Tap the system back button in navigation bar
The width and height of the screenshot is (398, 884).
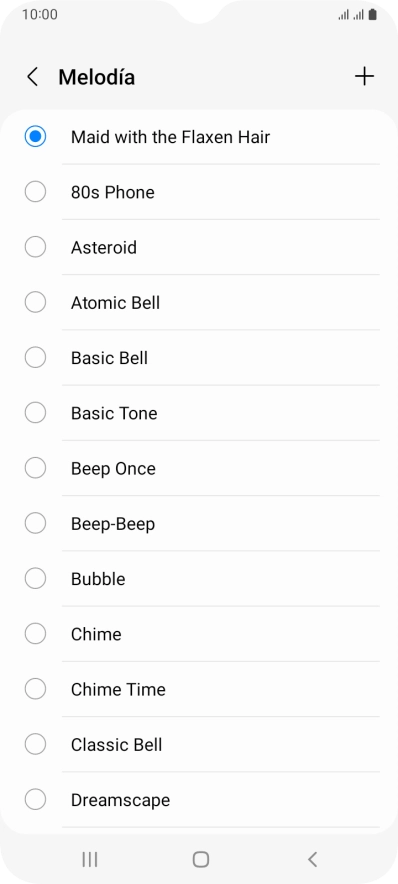[312, 859]
